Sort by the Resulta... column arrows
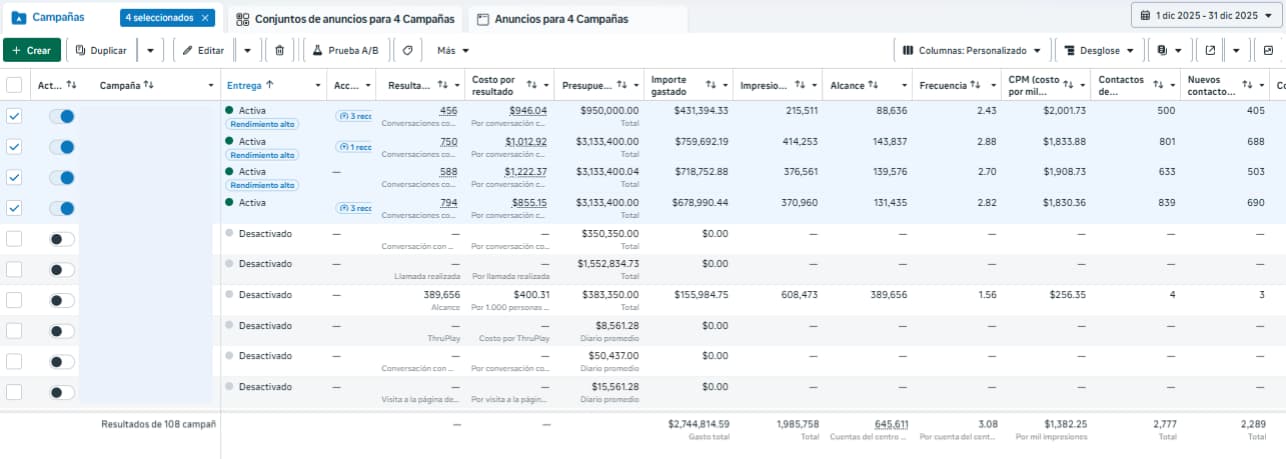The image size is (1286, 459). tap(443, 85)
